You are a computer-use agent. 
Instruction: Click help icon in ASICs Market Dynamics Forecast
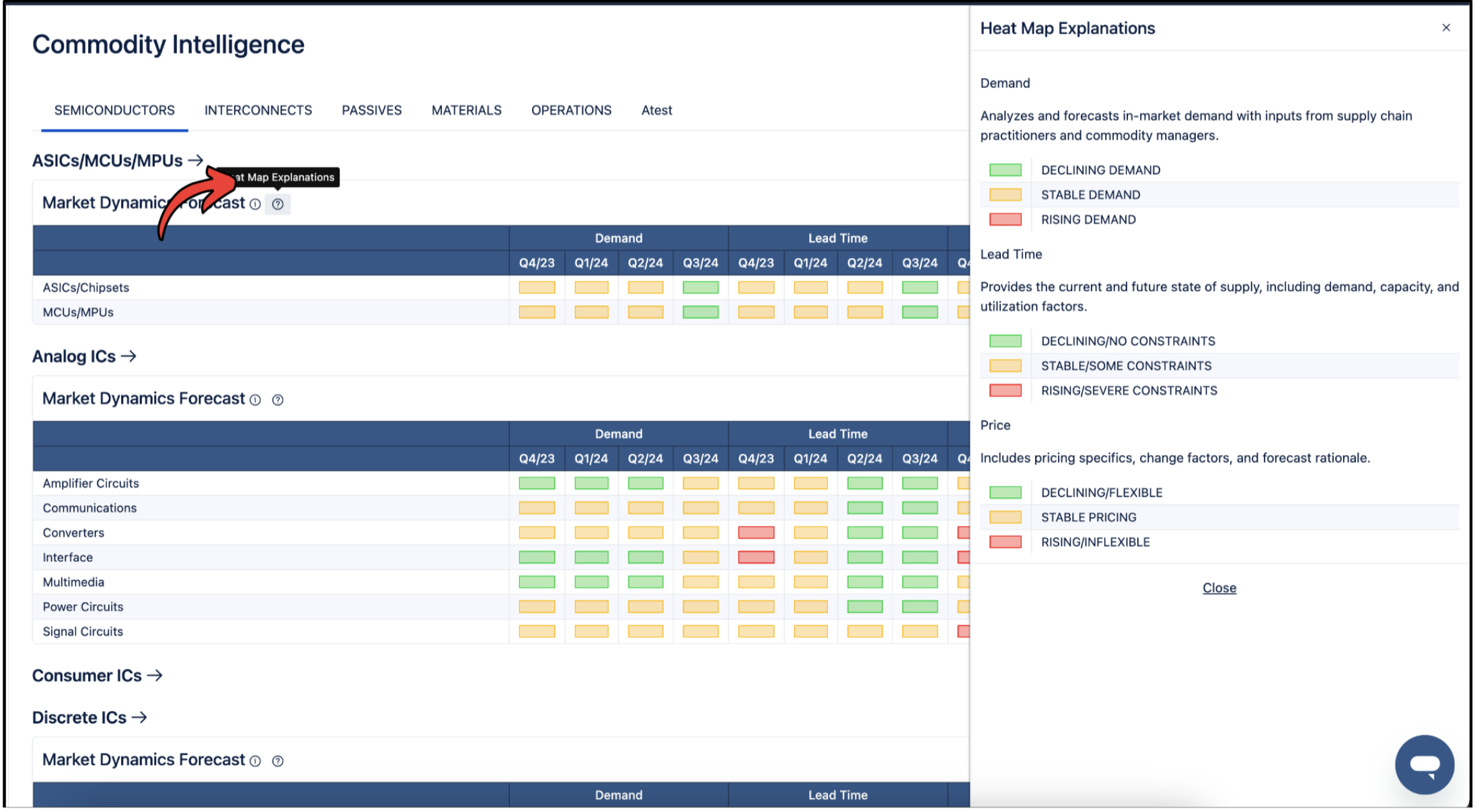278,204
